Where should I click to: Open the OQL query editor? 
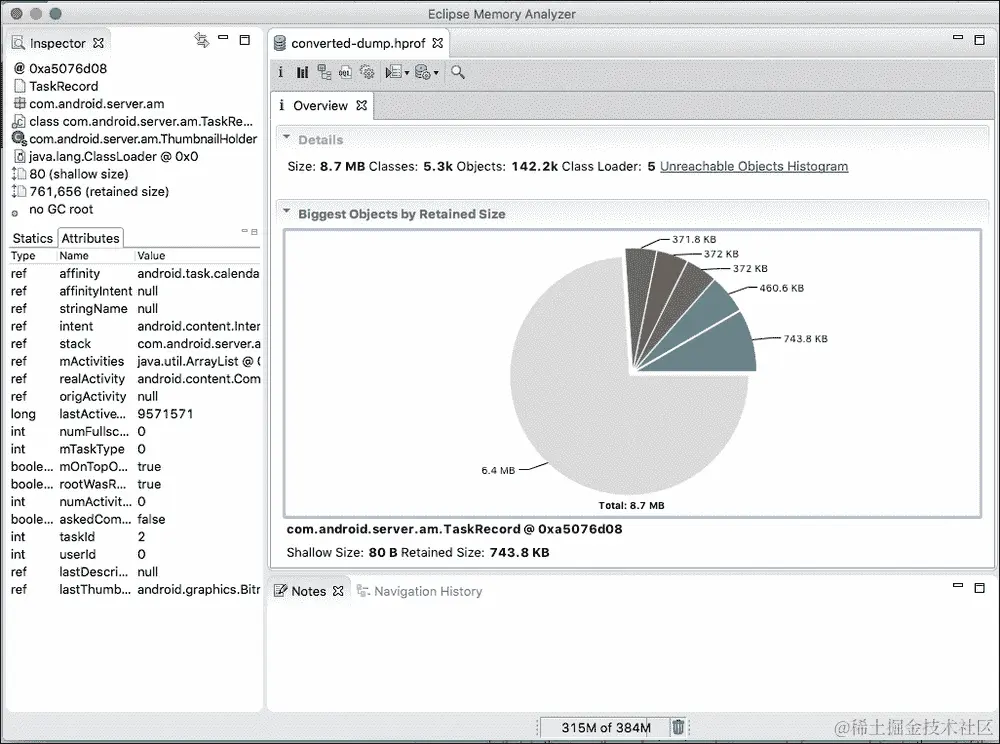point(345,72)
